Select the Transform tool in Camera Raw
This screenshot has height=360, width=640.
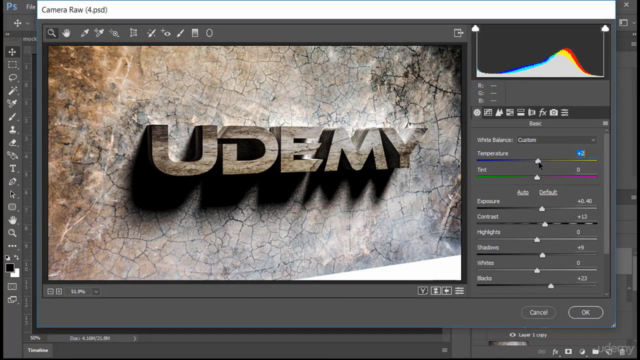(x=133, y=33)
